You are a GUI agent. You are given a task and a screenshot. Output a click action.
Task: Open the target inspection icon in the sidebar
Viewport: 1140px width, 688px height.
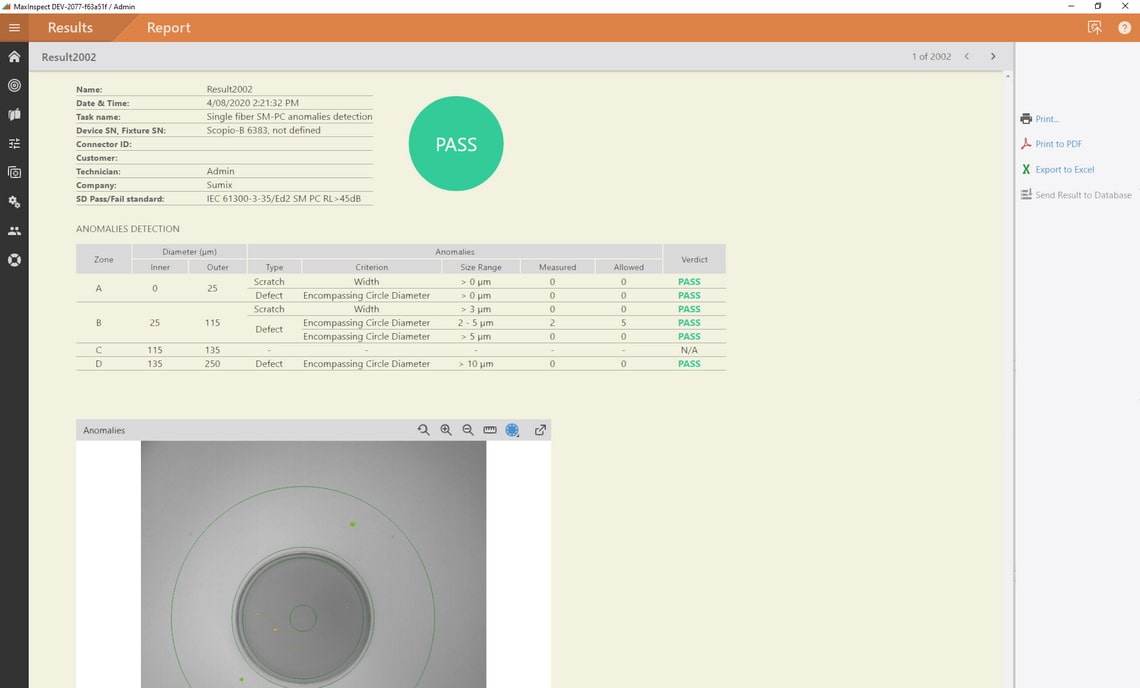(x=14, y=86)
